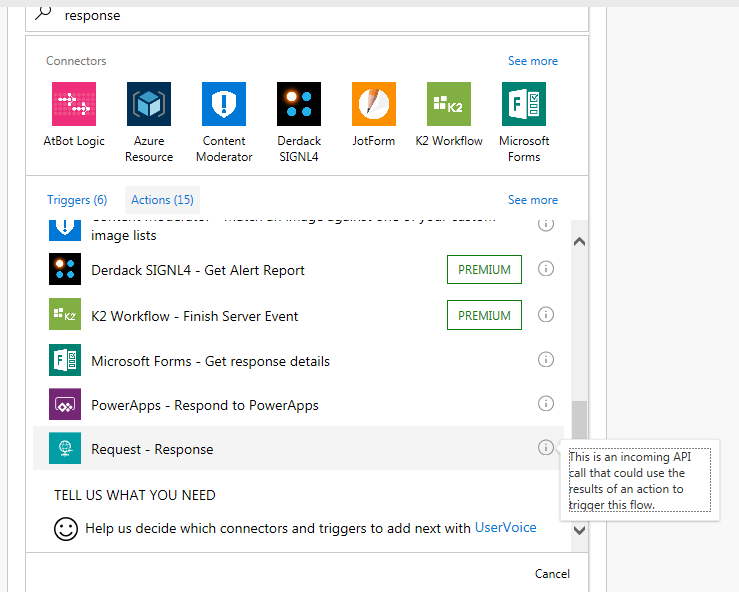Show info for Respond to PowerApps
The height and width of the screenshot is (601, 739).
546,403
